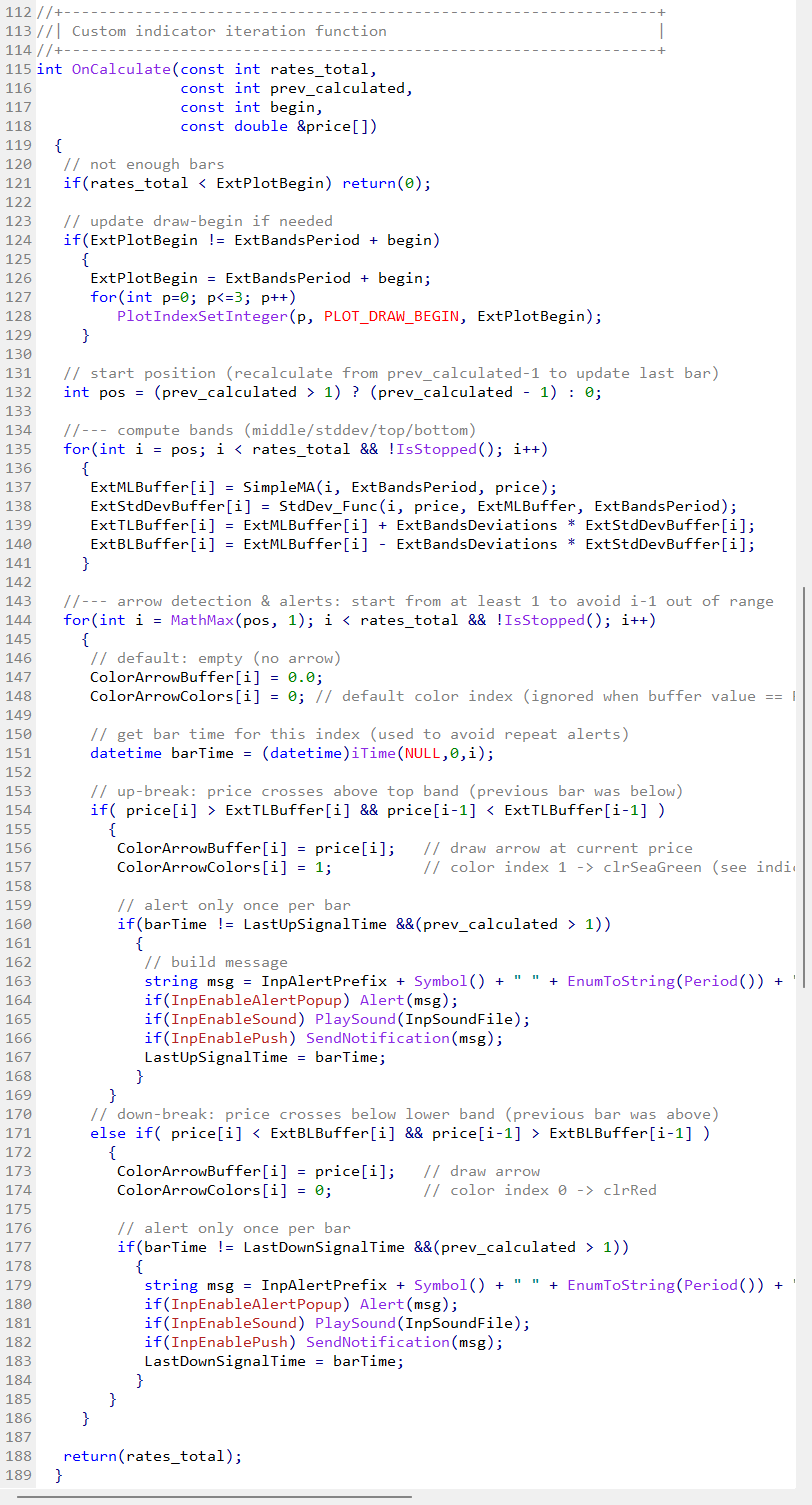
Task: Click comment '// default: empty (no arrow)'
Action: point(215,658)
